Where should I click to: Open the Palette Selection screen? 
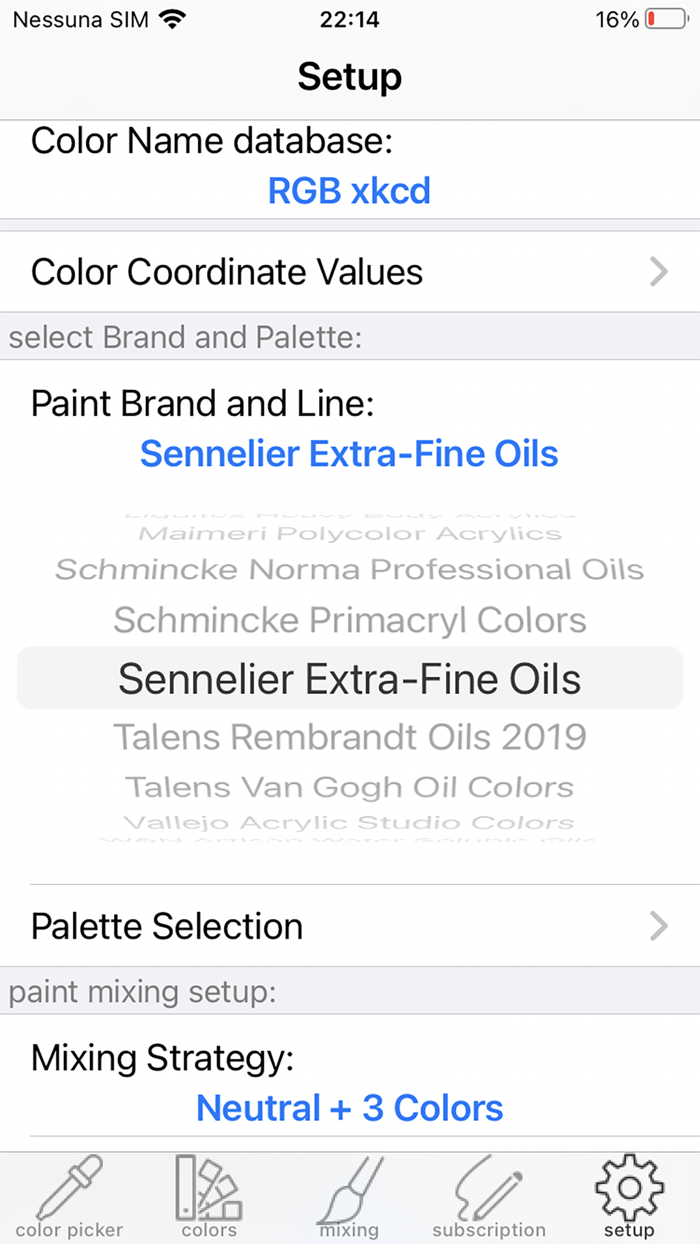coord(350,926)
